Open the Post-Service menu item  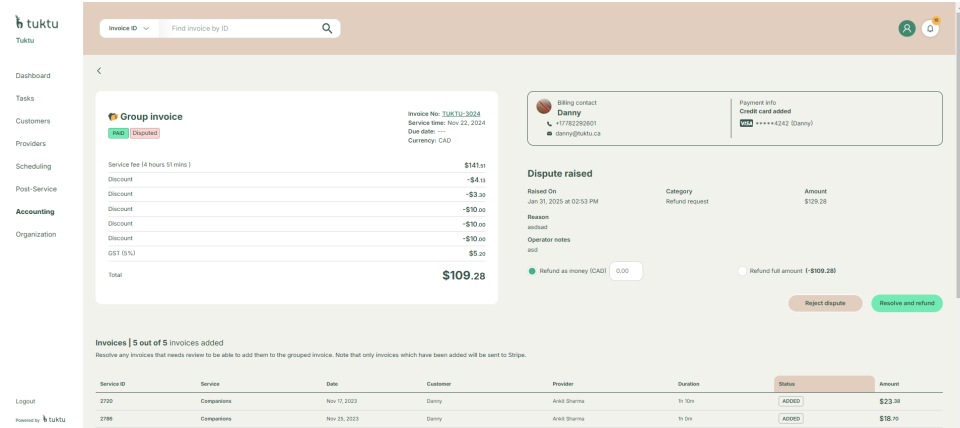coord(36,189)
